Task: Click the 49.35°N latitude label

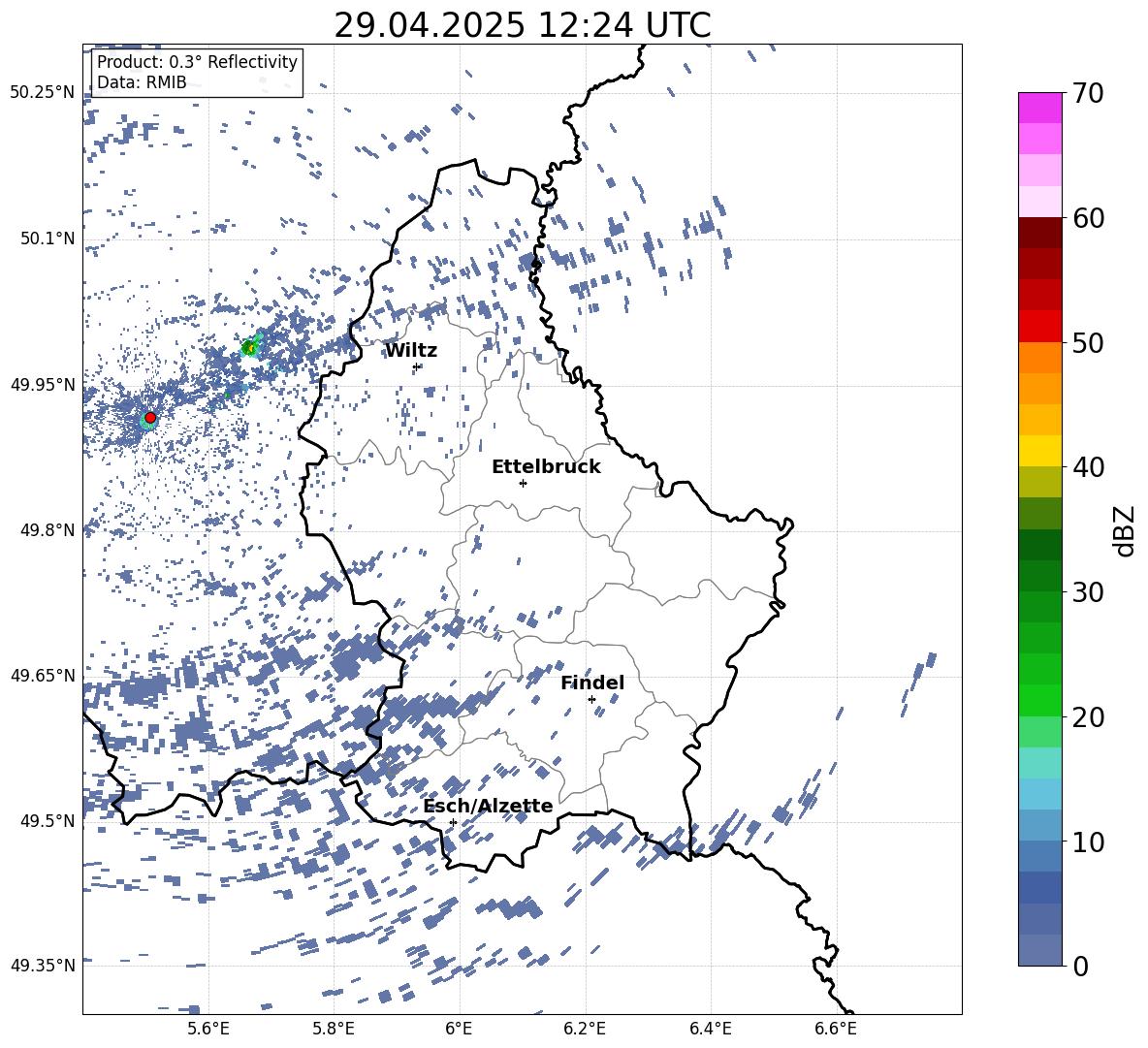Action: pos(43,966)
